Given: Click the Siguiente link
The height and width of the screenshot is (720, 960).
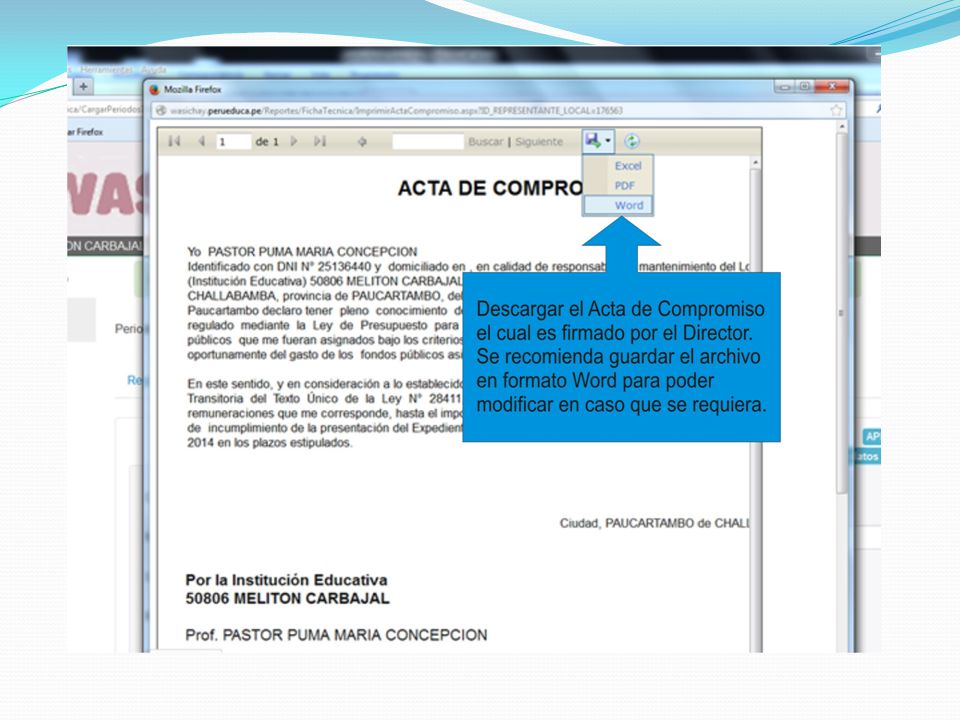Looking at the screenshot, I should [x=539, y=141].
